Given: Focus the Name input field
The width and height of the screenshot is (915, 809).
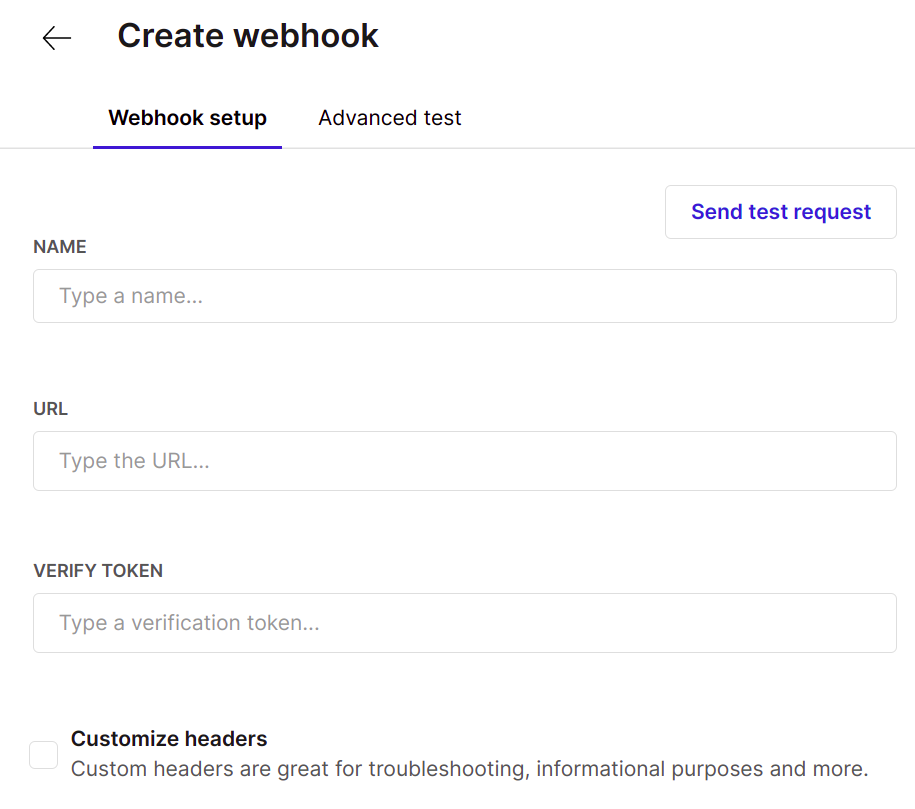Looking at the screenshot, I should (x=464, y=296).
